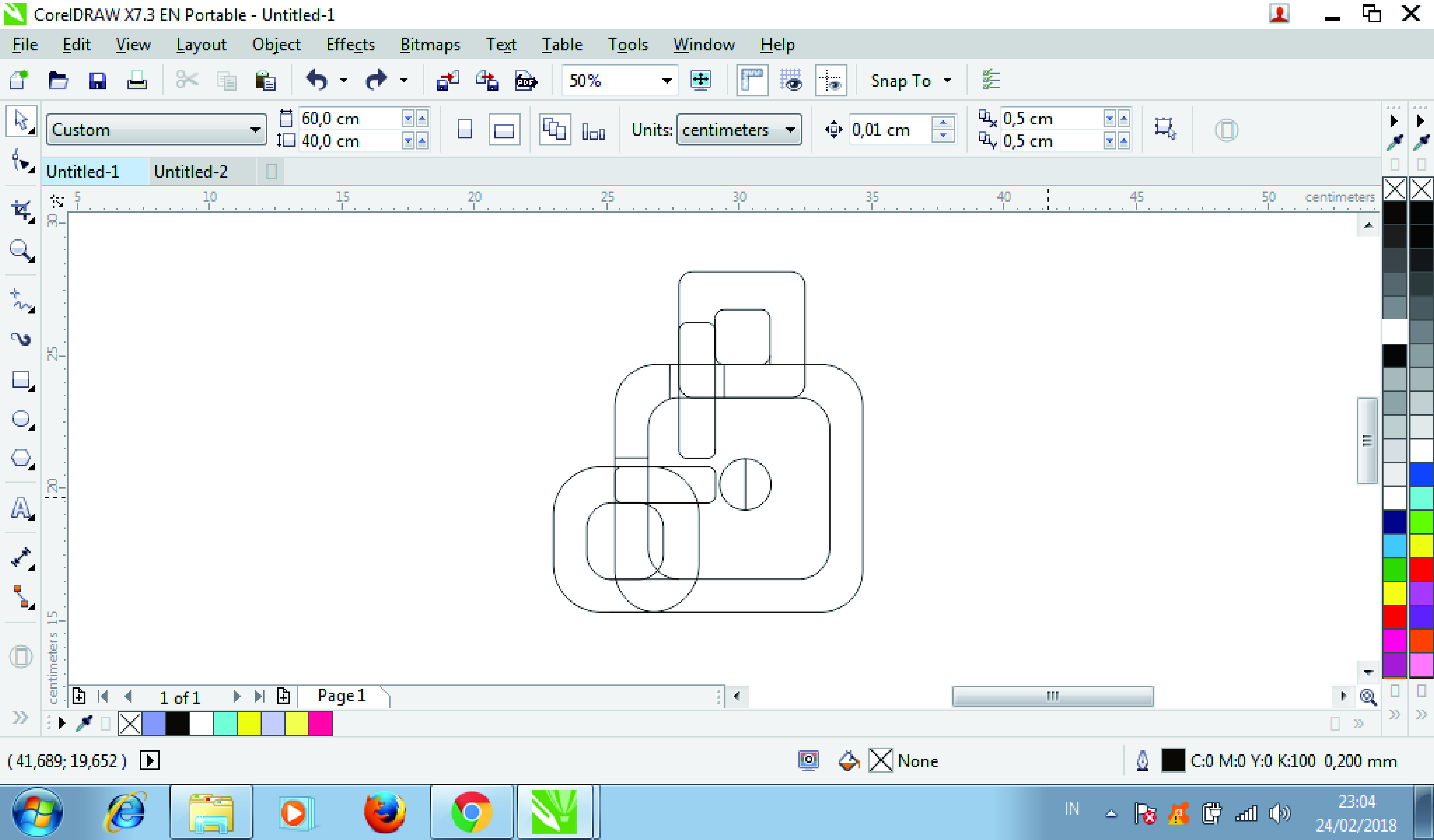The width and height of the screenshot is (1434, 840).
Task: Toggle Show Grid button
Action: pos(791,81)
